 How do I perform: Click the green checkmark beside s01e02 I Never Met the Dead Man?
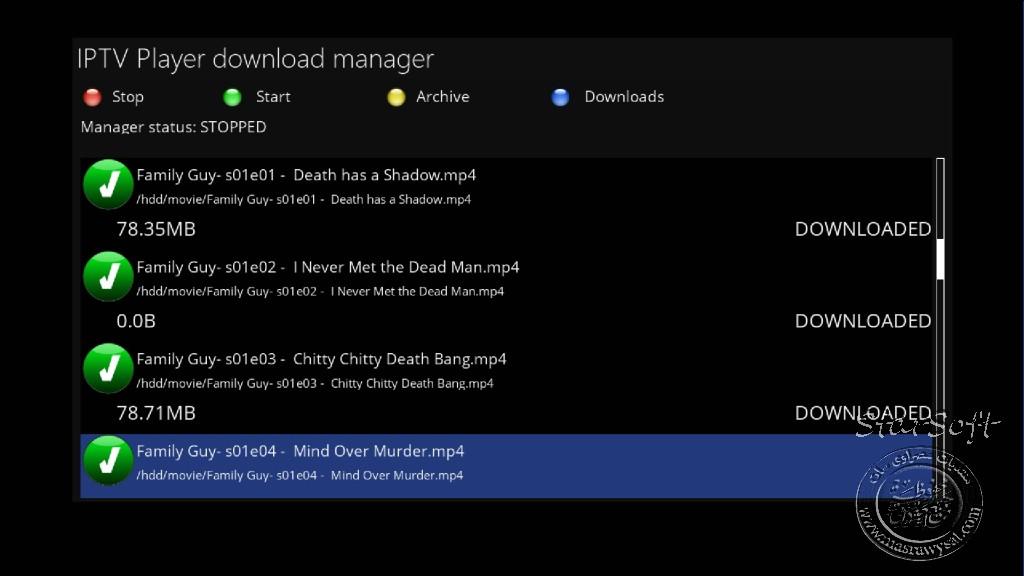pos(108,277)
